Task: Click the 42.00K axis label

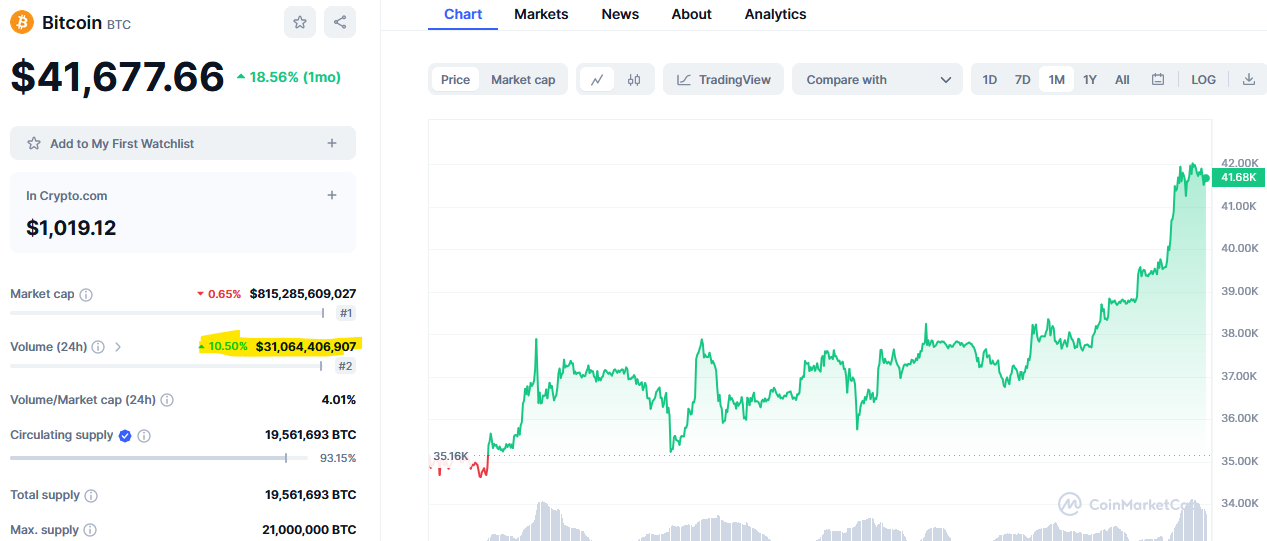Action: pos(1239,163)
